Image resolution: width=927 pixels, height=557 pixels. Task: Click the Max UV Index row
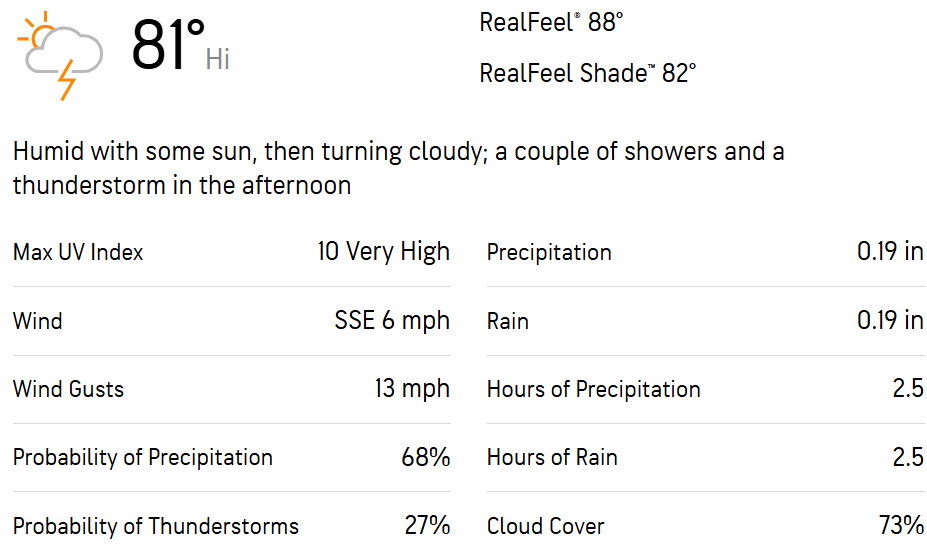click(x=232, y=252)
